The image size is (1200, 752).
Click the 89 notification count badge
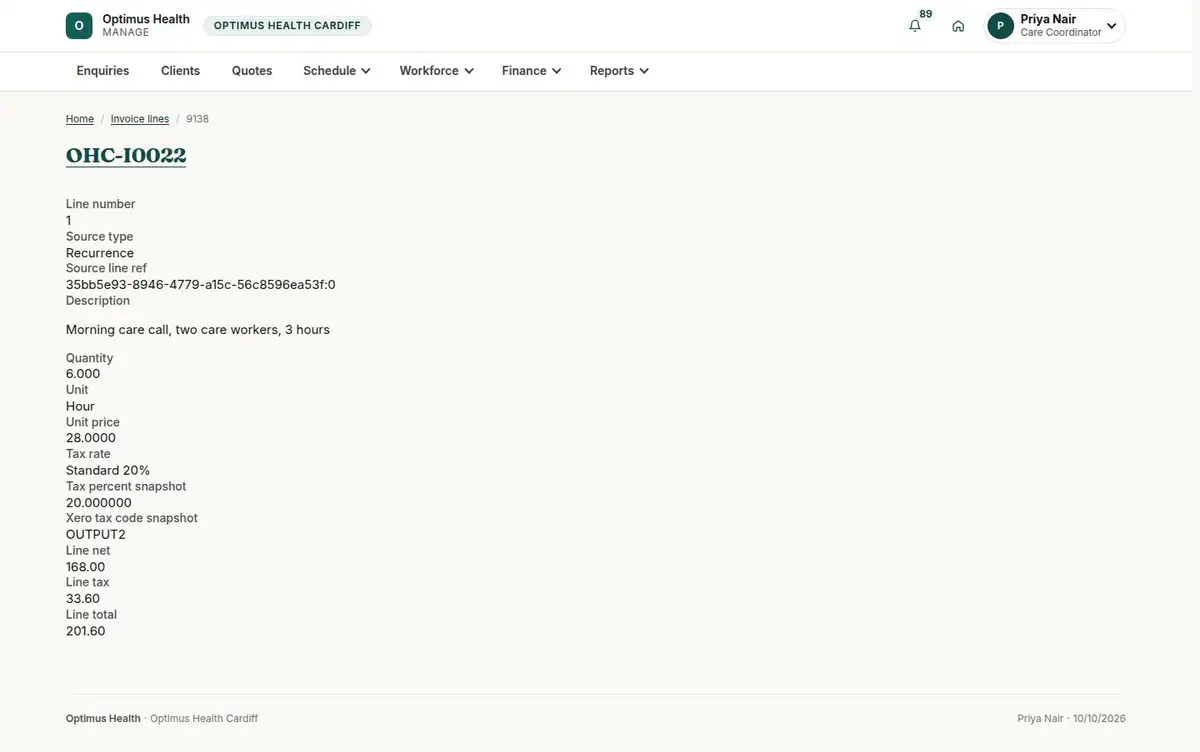click(x=926, y=14)
